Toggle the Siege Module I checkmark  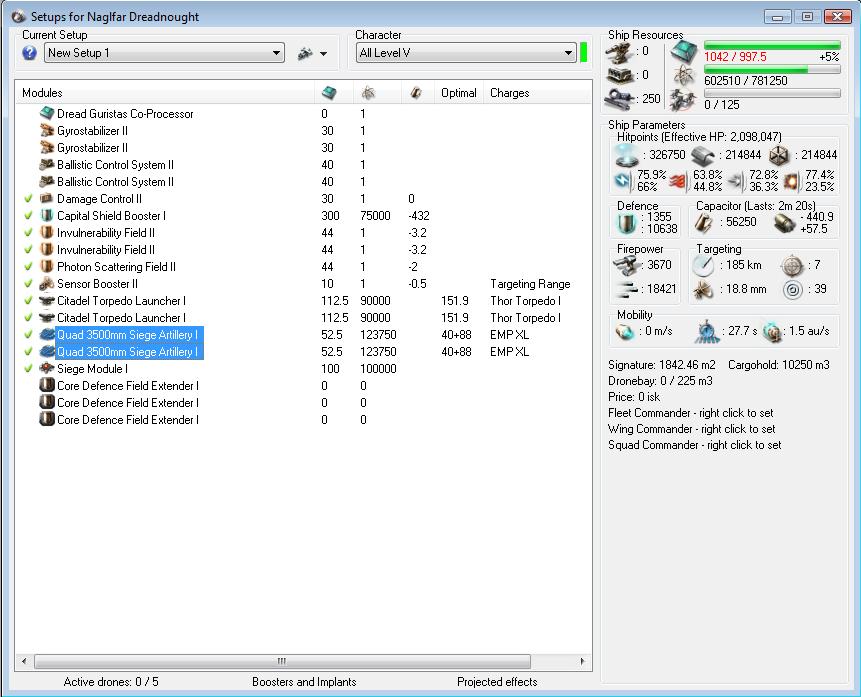click(28, 369)
